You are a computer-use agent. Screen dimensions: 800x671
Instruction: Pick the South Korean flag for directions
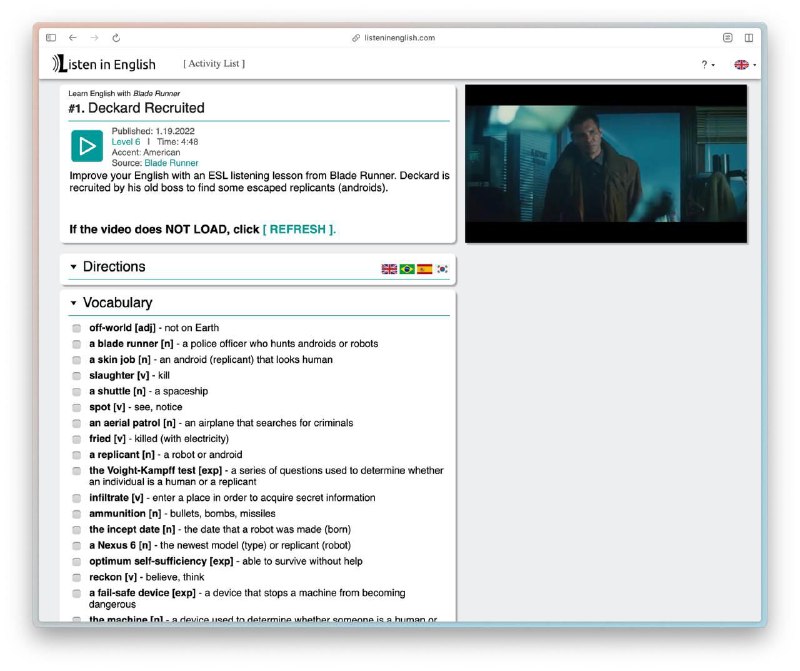(x=442, y=269)
